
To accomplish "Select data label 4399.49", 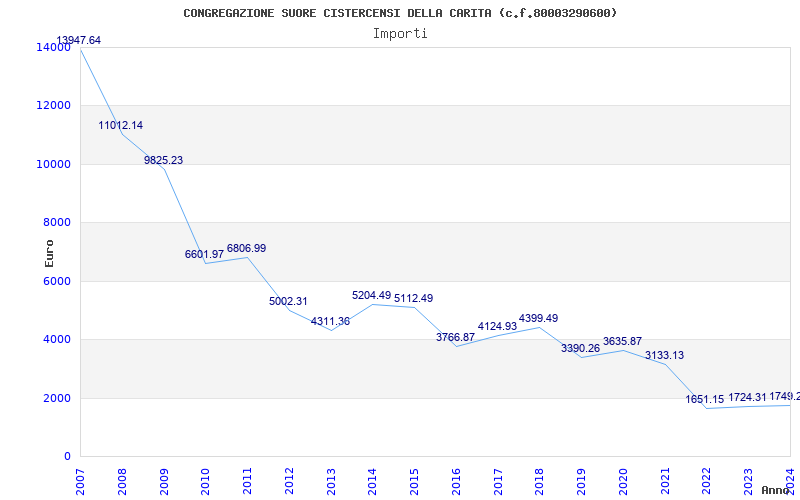I will click(x=538, y=318).
